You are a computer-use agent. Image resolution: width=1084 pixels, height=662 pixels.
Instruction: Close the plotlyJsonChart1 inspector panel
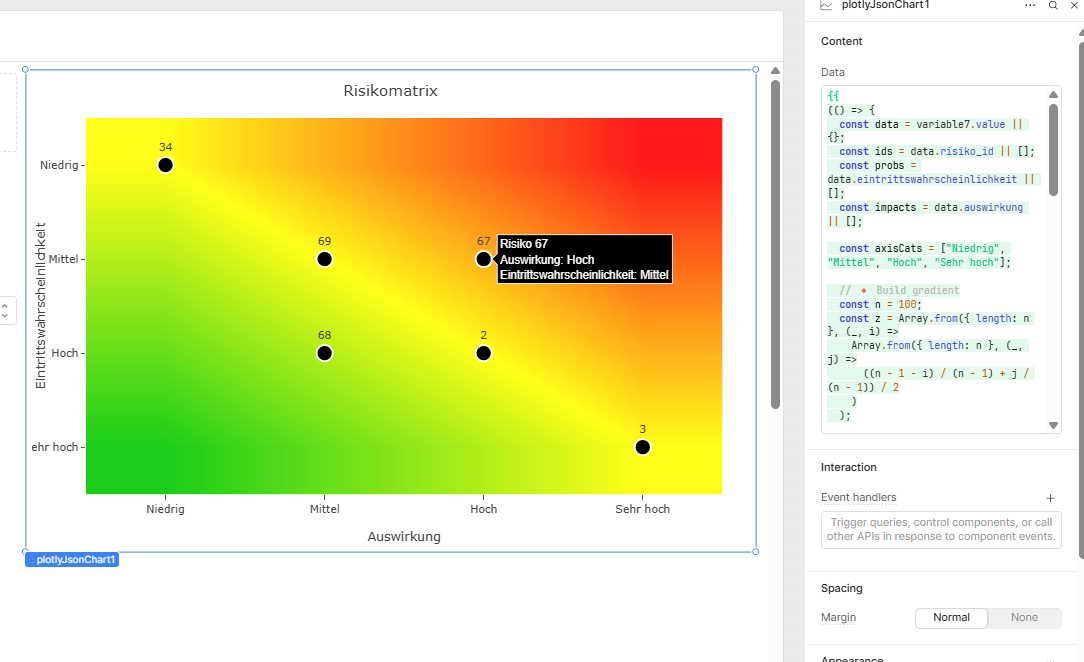coord(1074,5)
